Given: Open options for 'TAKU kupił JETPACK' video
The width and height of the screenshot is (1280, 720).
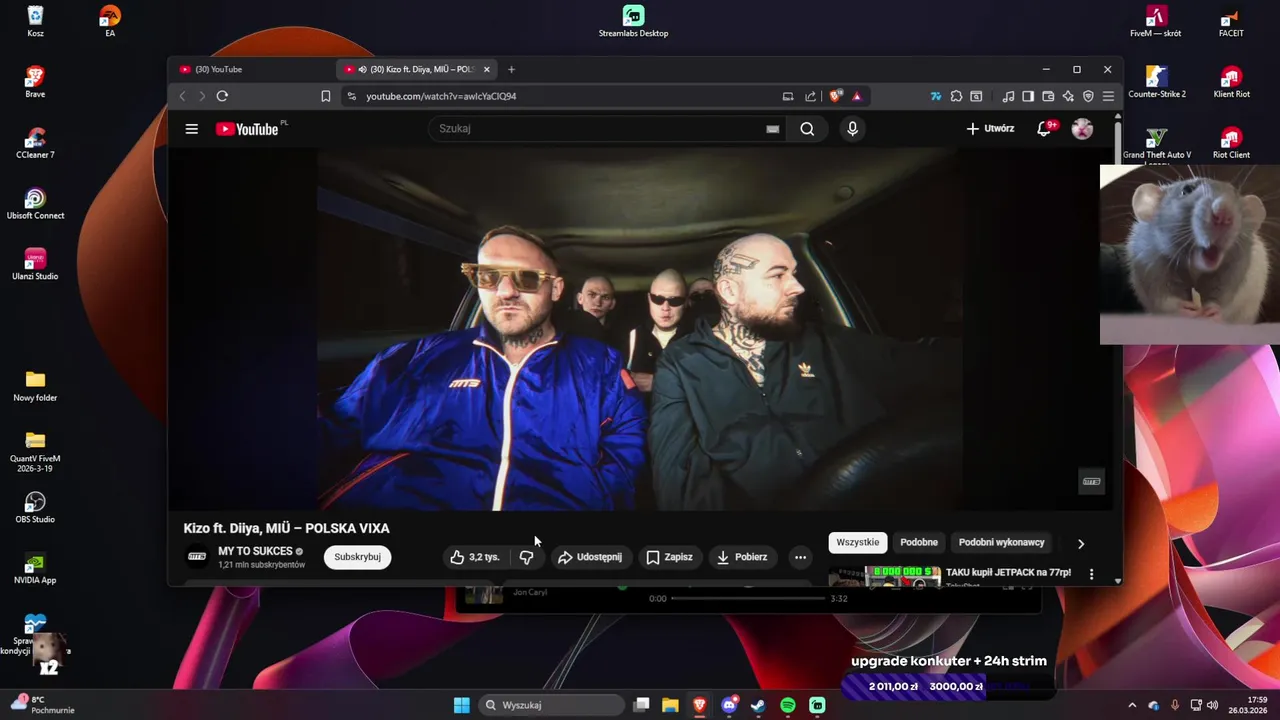Looking at the screenshot, I should point(1091,574).
